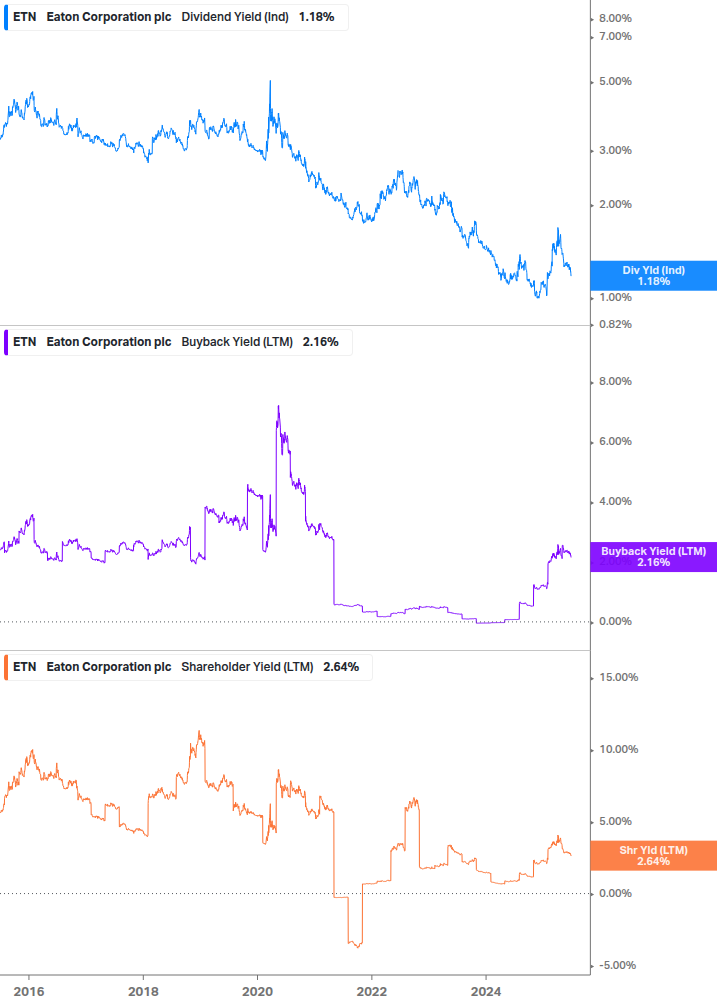
Task: Click ETN ticker in the Dividend Yield legend
Action: pyautogui.click(x=25, y=17)
